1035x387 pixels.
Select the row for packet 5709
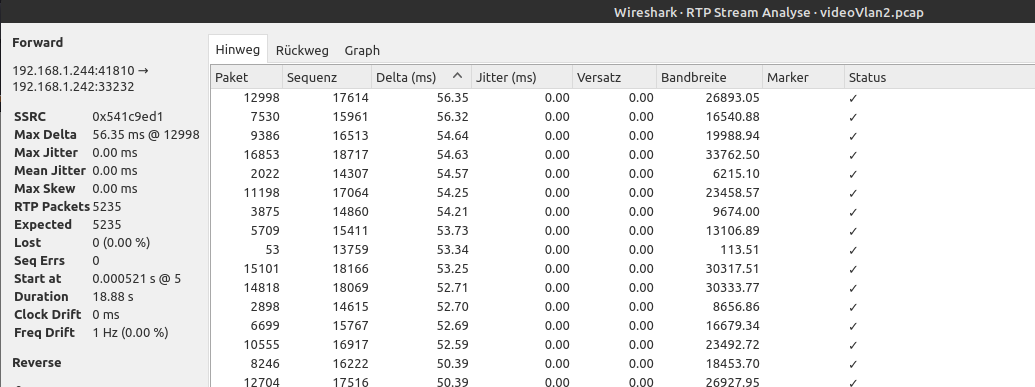coord(622,231)
